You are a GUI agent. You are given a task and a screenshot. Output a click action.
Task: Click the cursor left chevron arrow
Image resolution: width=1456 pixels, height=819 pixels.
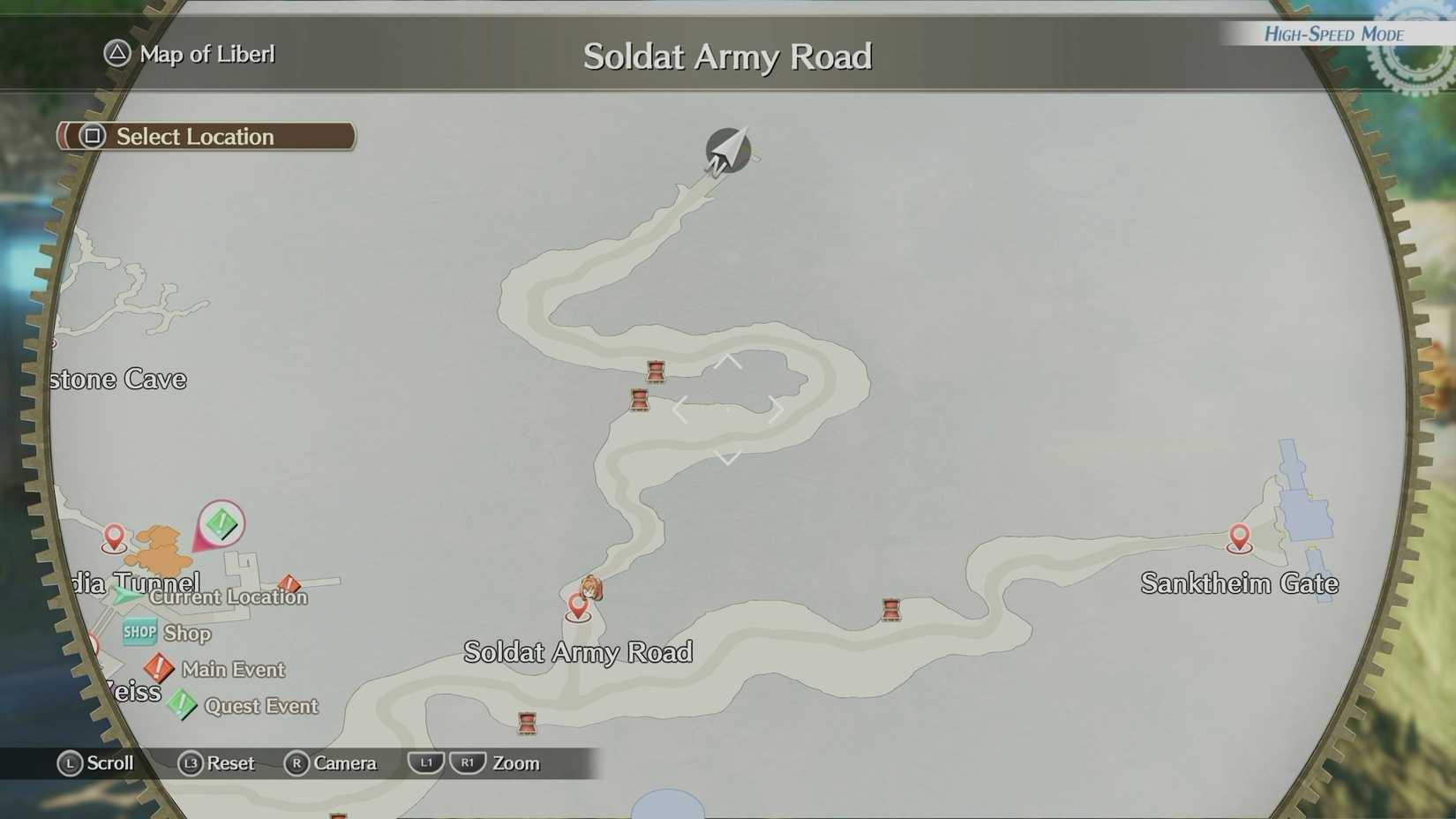(679, 409)
